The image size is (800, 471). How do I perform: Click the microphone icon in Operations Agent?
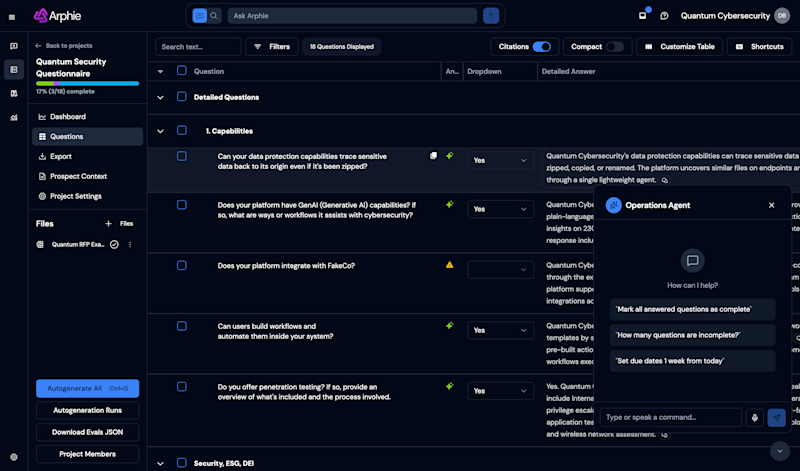tap(755, 417)
